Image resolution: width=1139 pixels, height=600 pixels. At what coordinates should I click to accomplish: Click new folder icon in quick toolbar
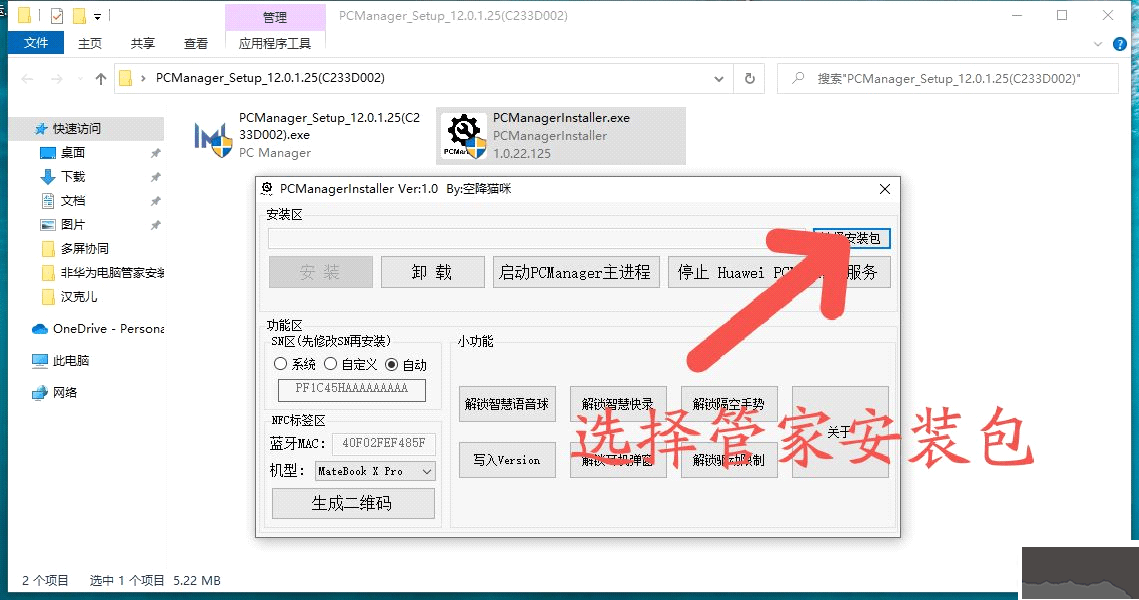click(78, 15)
